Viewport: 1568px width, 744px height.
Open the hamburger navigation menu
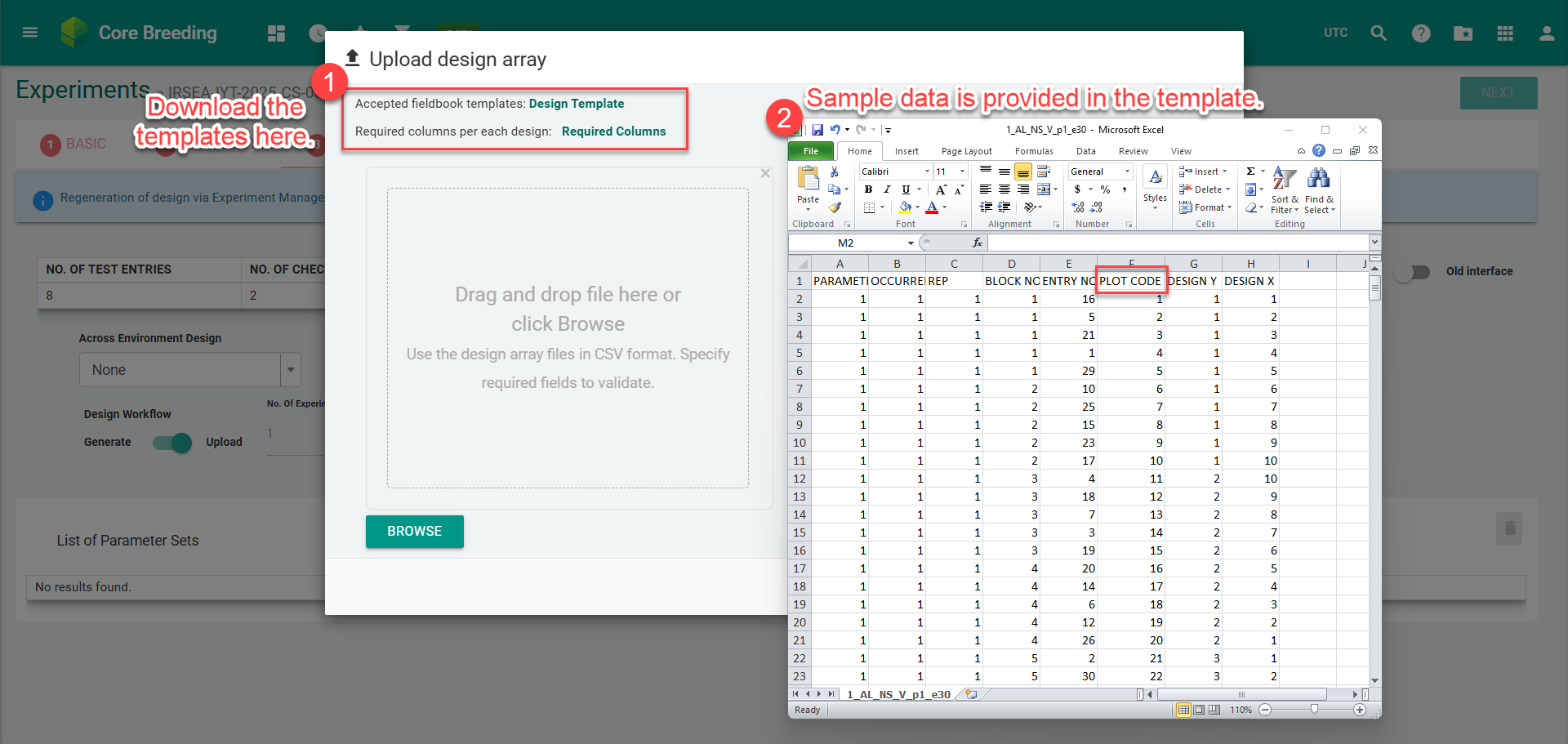30,33
